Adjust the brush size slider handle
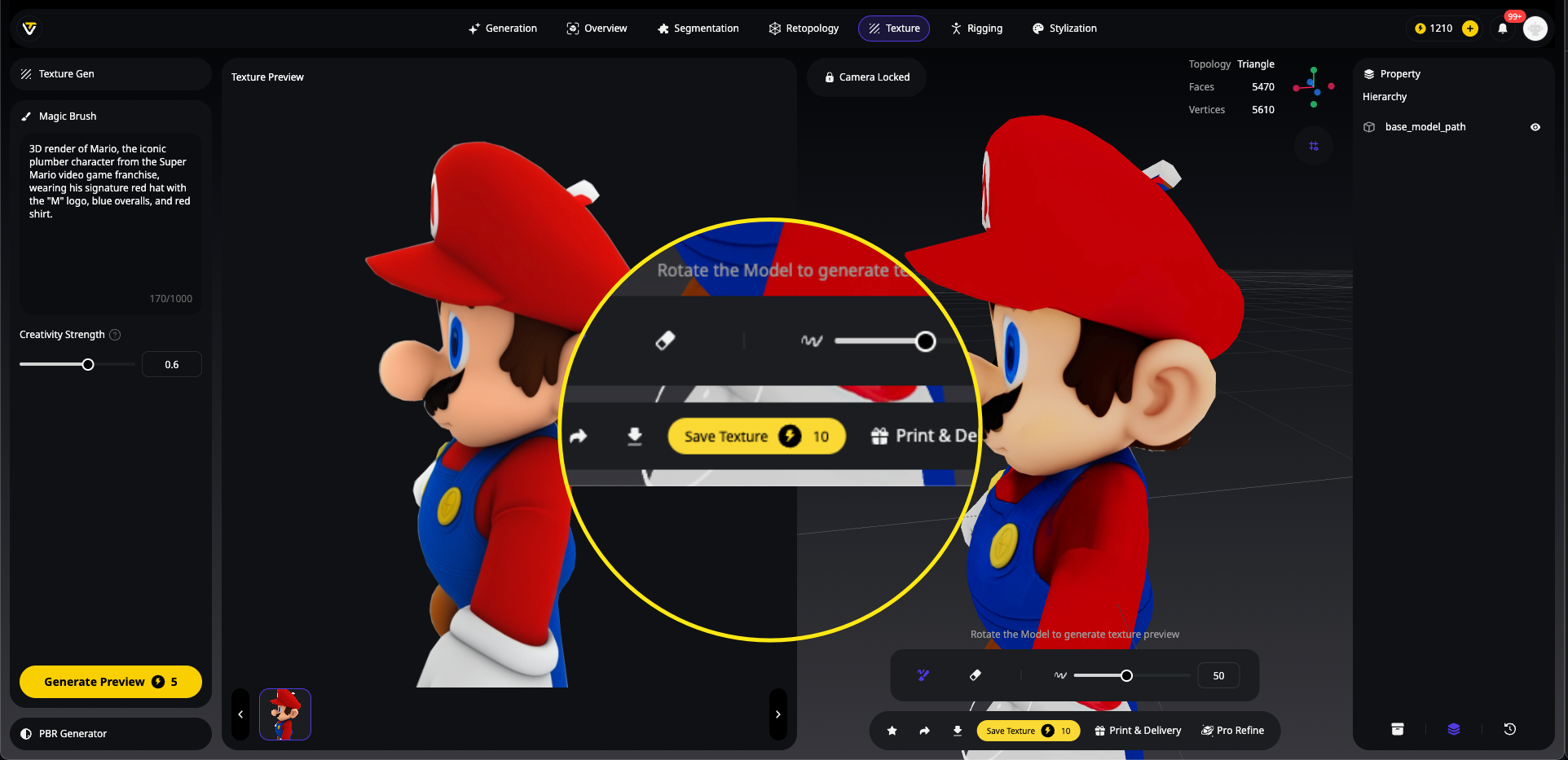 pyautogui.click(x=1126, y=675)
